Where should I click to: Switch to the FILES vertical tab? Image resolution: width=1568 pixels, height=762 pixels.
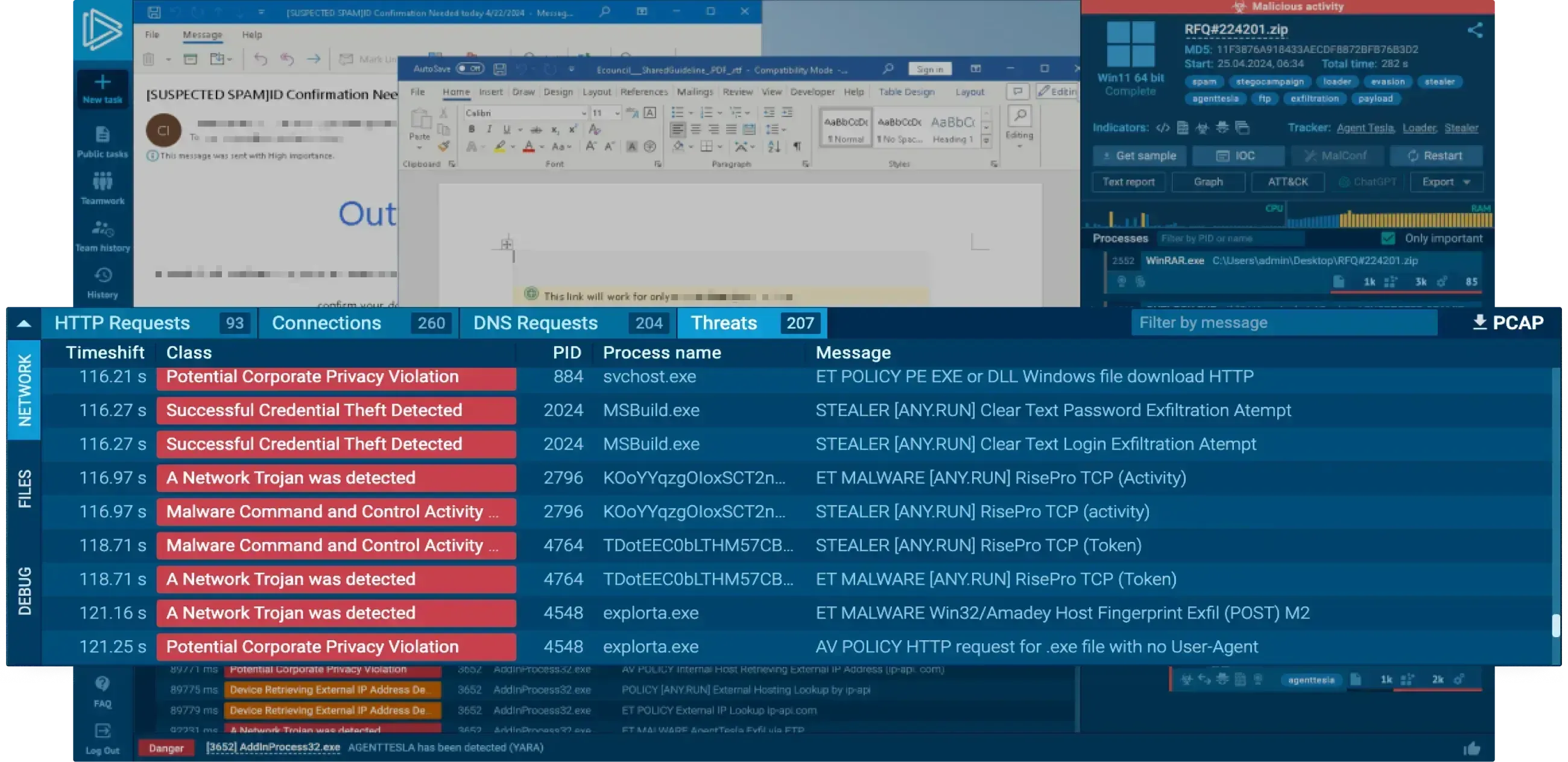pos(24,488)
